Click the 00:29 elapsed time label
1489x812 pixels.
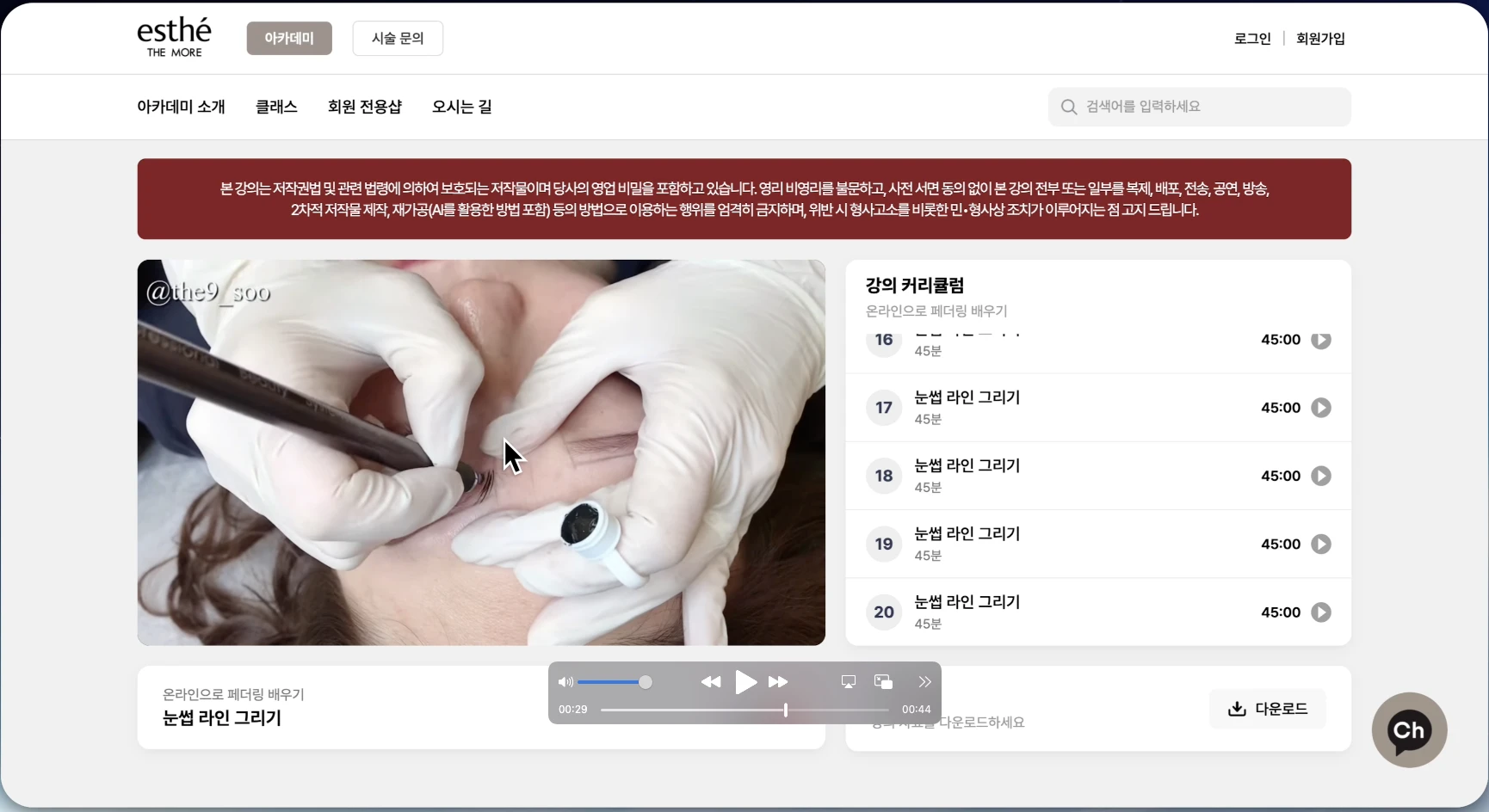572,710
